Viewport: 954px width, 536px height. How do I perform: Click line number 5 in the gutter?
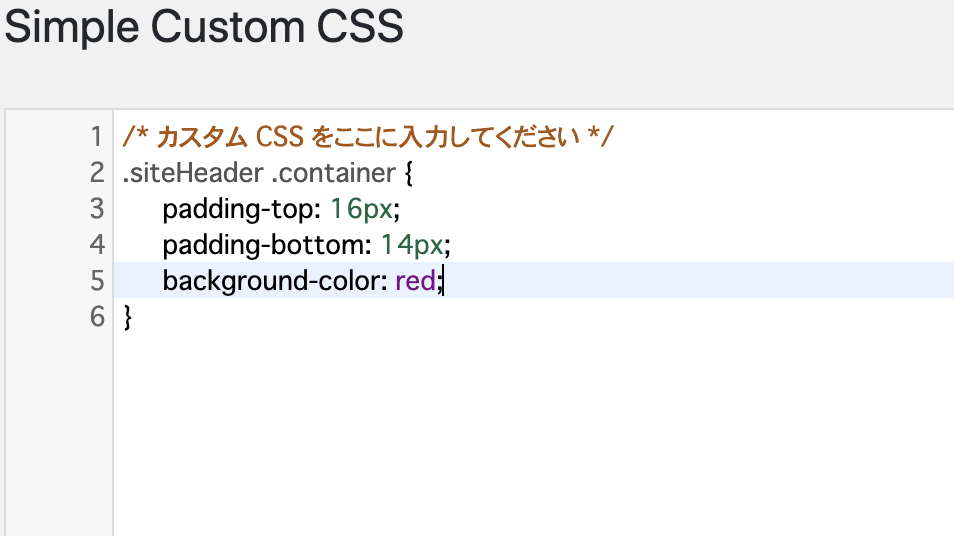coord(97,280)
